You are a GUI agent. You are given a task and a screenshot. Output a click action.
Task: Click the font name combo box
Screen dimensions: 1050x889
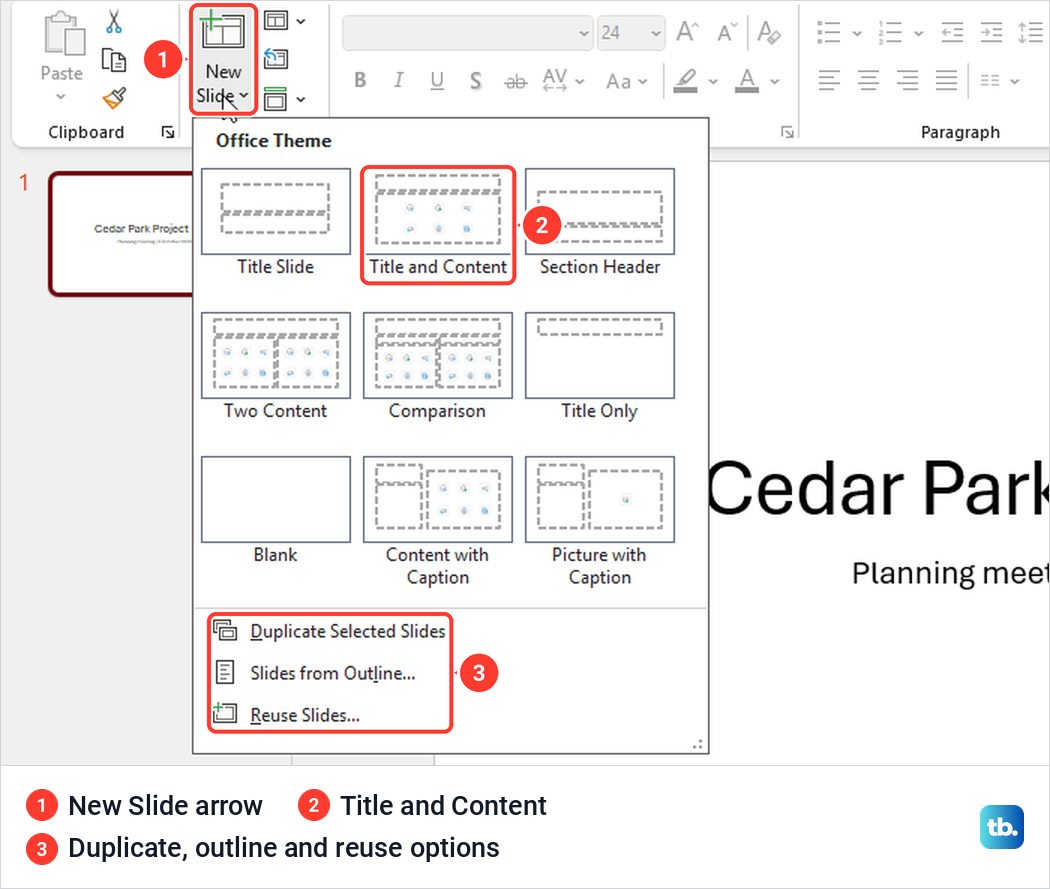(467, 33)
